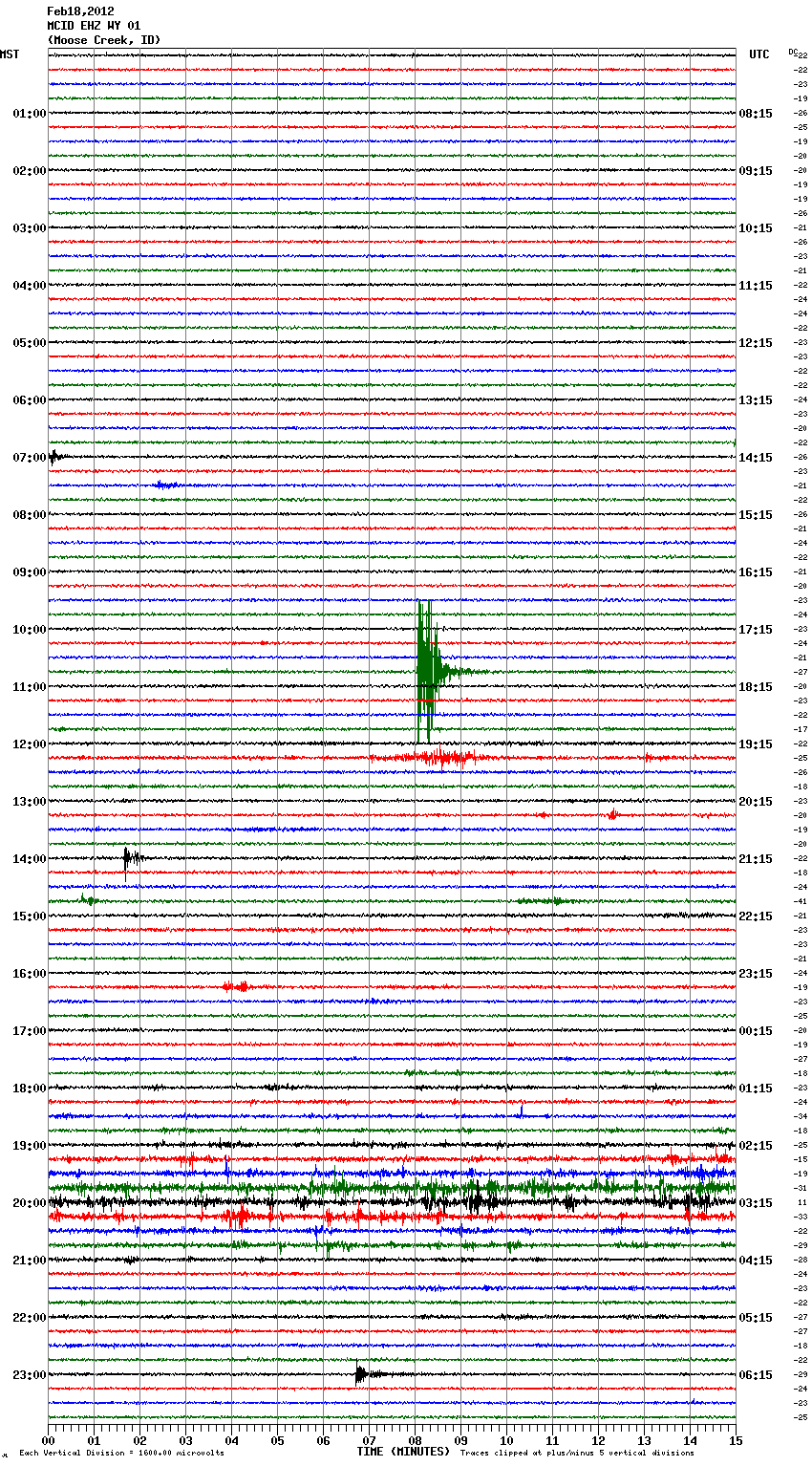Select the 18:00 MST row label
Screen dimensions: 812x1466
[x=29, y=1089]
